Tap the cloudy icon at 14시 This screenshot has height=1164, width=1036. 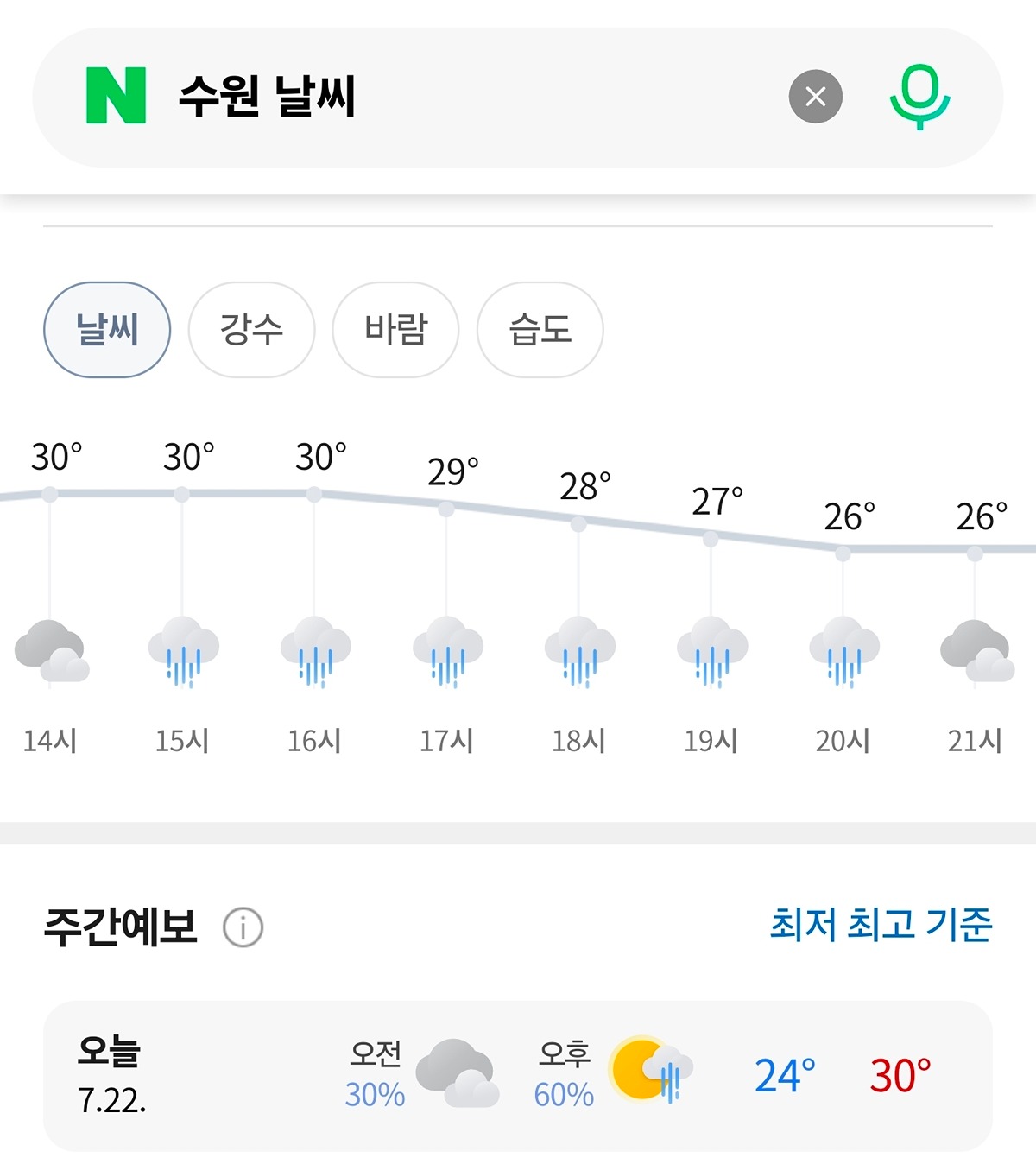(x=52, y=651)
